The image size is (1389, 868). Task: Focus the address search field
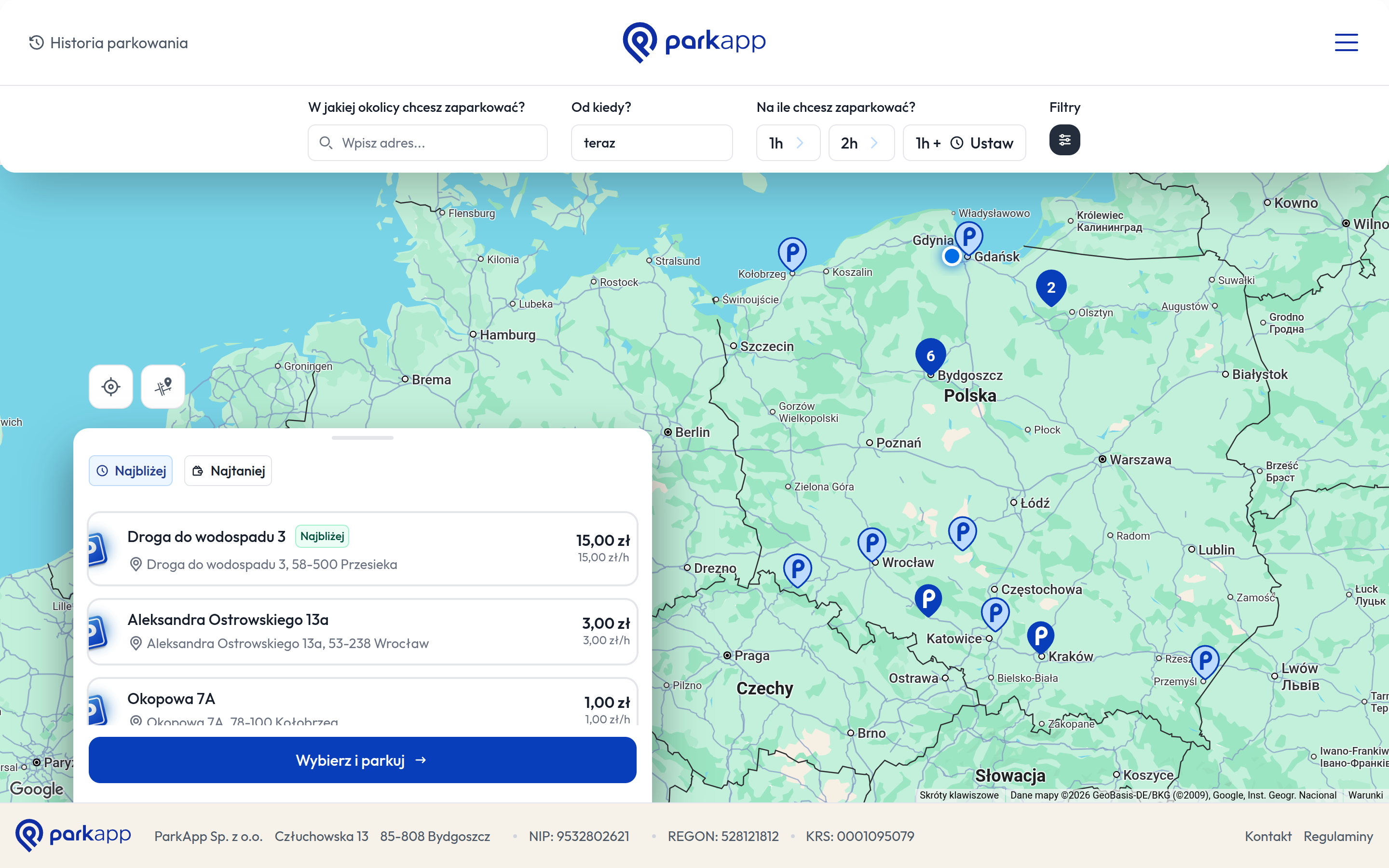coord(428,143)
